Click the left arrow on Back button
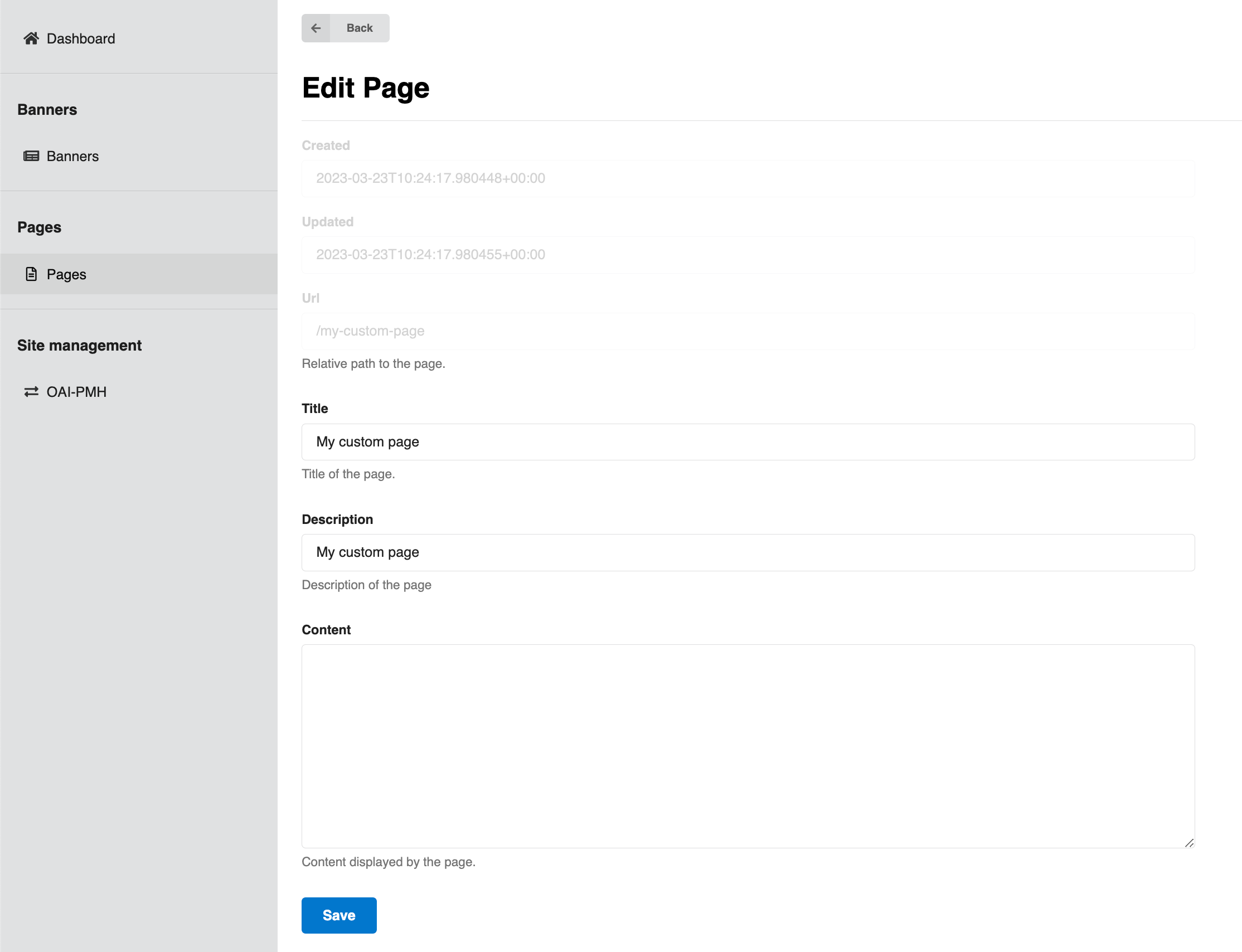 pyautogui.click(x=316, y=28)
